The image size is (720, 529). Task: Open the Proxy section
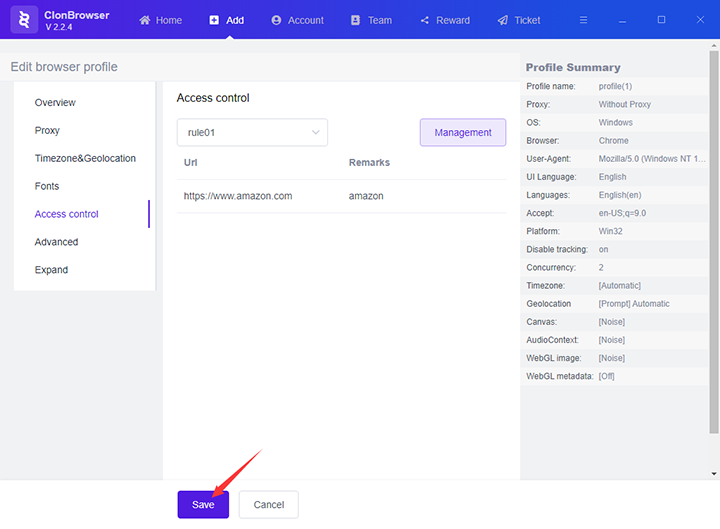click(47, 130)
